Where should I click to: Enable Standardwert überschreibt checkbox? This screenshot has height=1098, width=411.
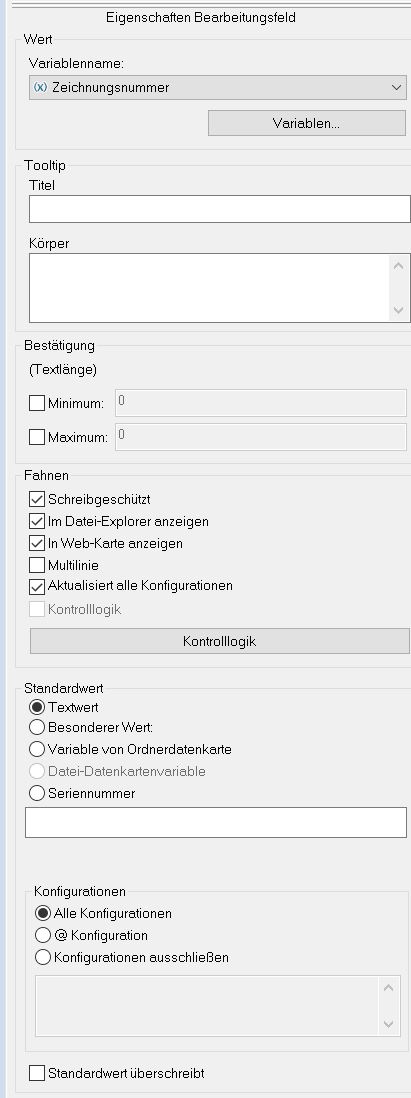(37, 1073)
